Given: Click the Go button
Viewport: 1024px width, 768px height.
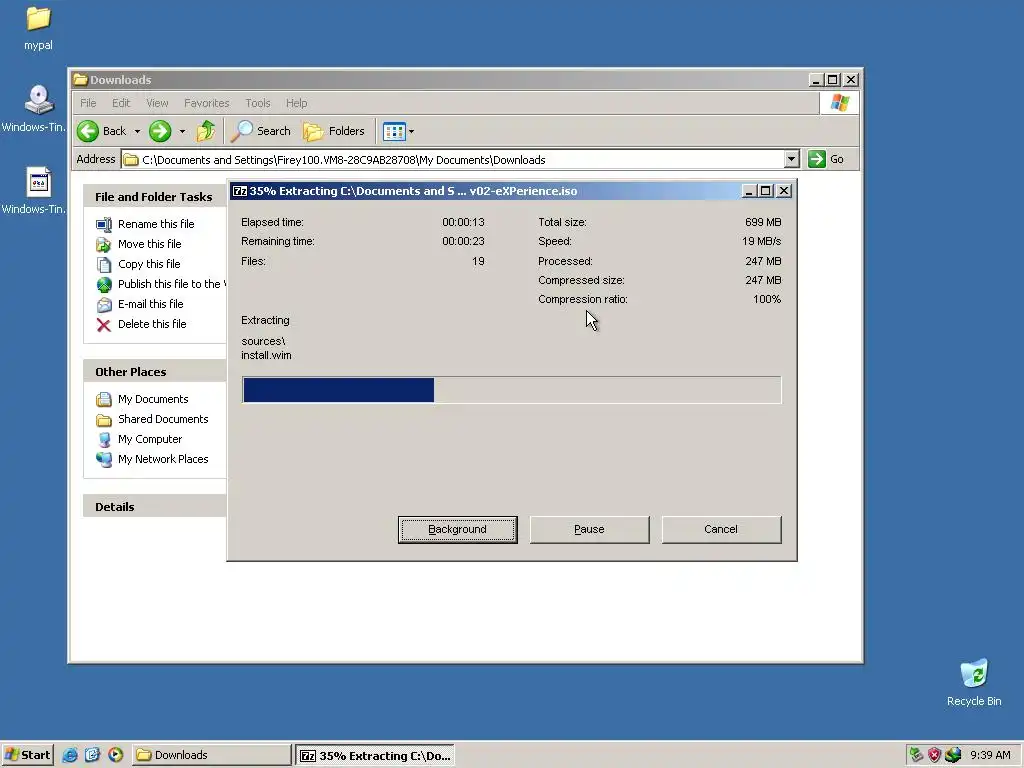Looking at the screenshot, I should [826, 159].
